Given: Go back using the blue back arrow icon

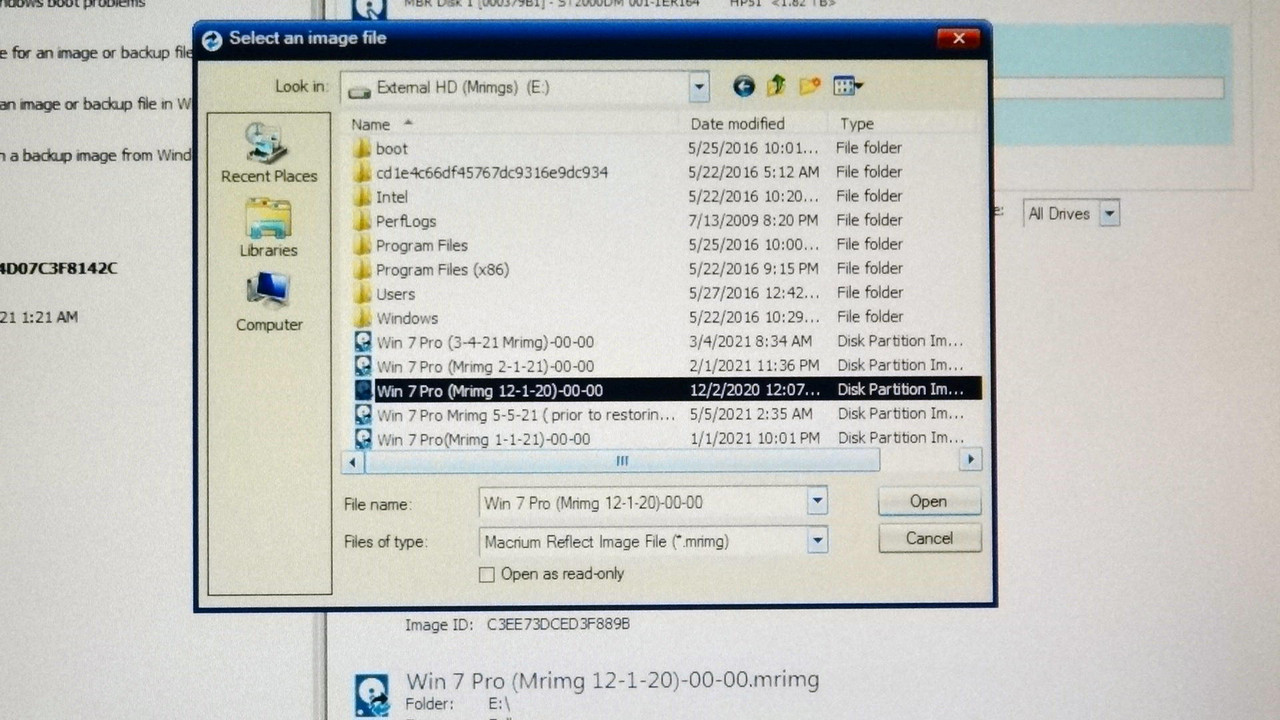Looking at the screenshot, I should (743, 87).
